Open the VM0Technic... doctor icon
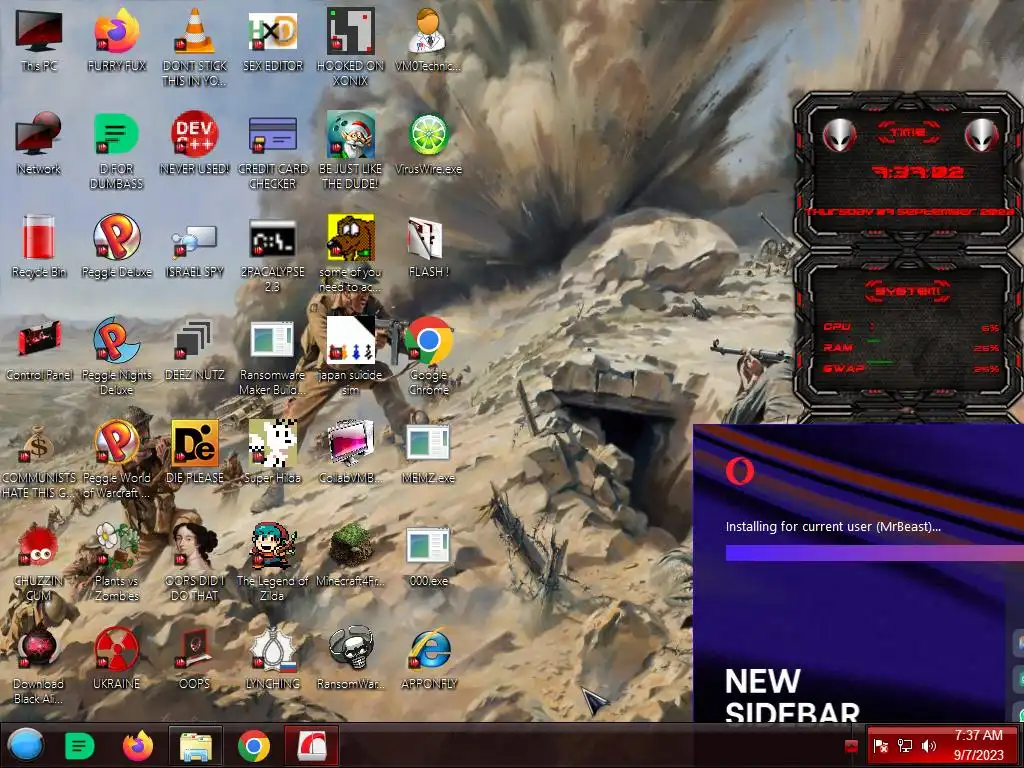The height and width of the screenshot is (768, 1024). coord(428,40)
